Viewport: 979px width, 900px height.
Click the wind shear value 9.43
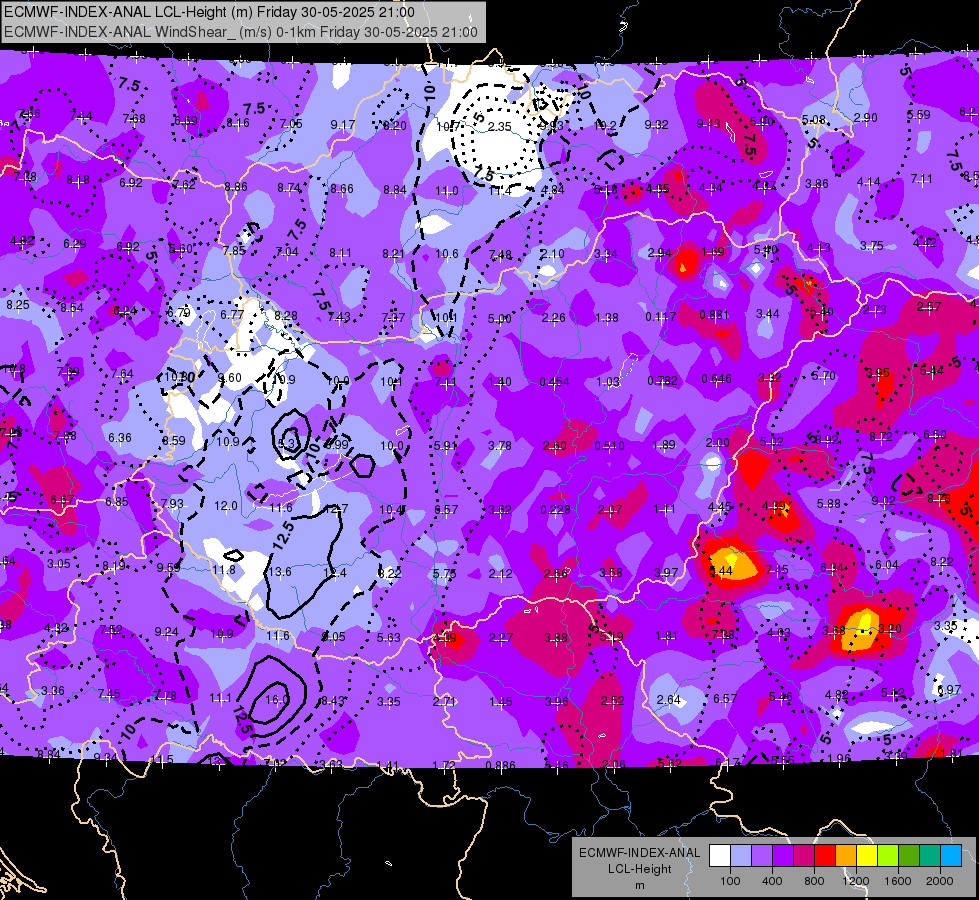pos(708,124)
